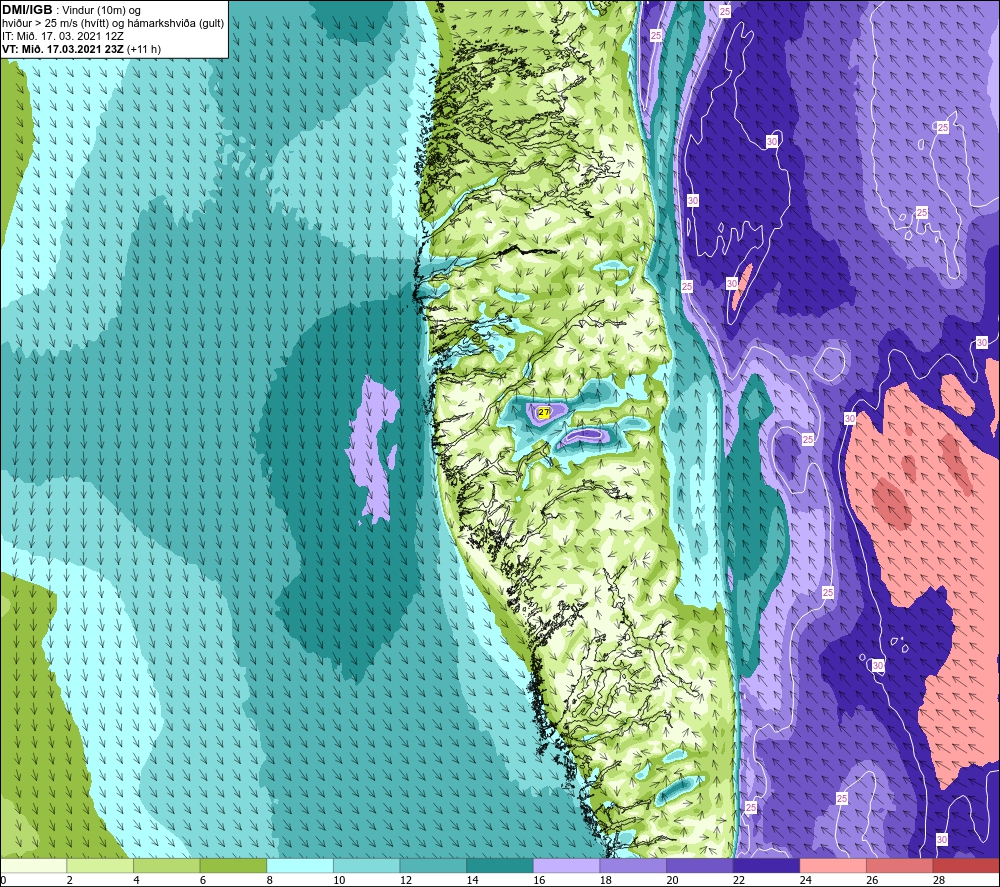Select the dark teal 14–16 legend swatch

(x=500, y=865)
